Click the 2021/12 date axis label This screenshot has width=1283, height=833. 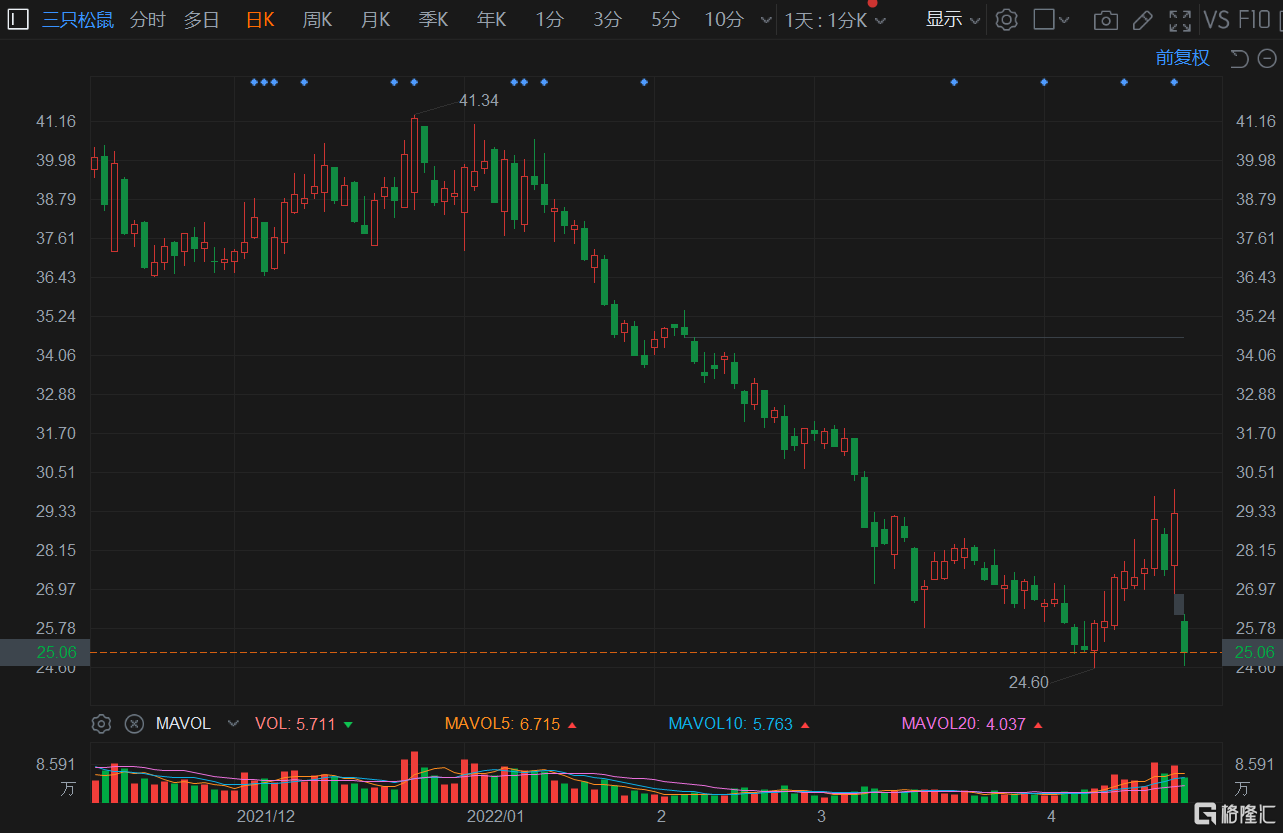(265, 816)
